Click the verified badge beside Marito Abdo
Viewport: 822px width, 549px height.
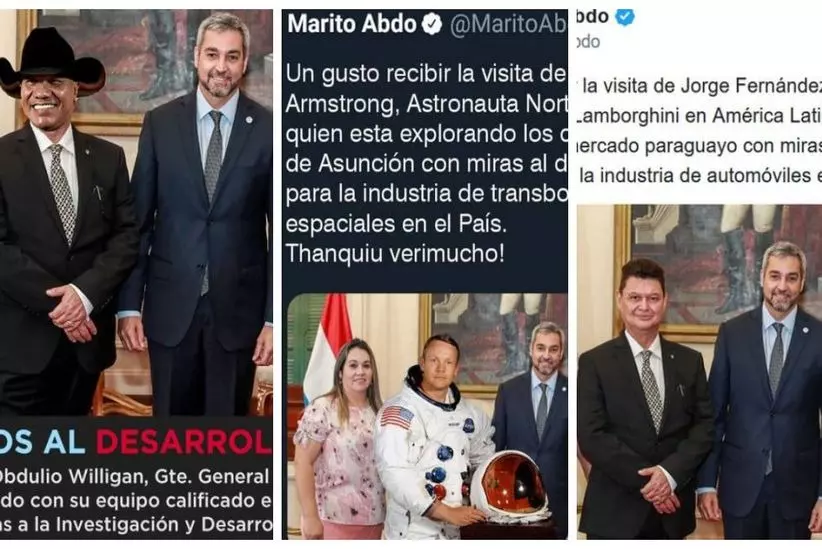432,25
